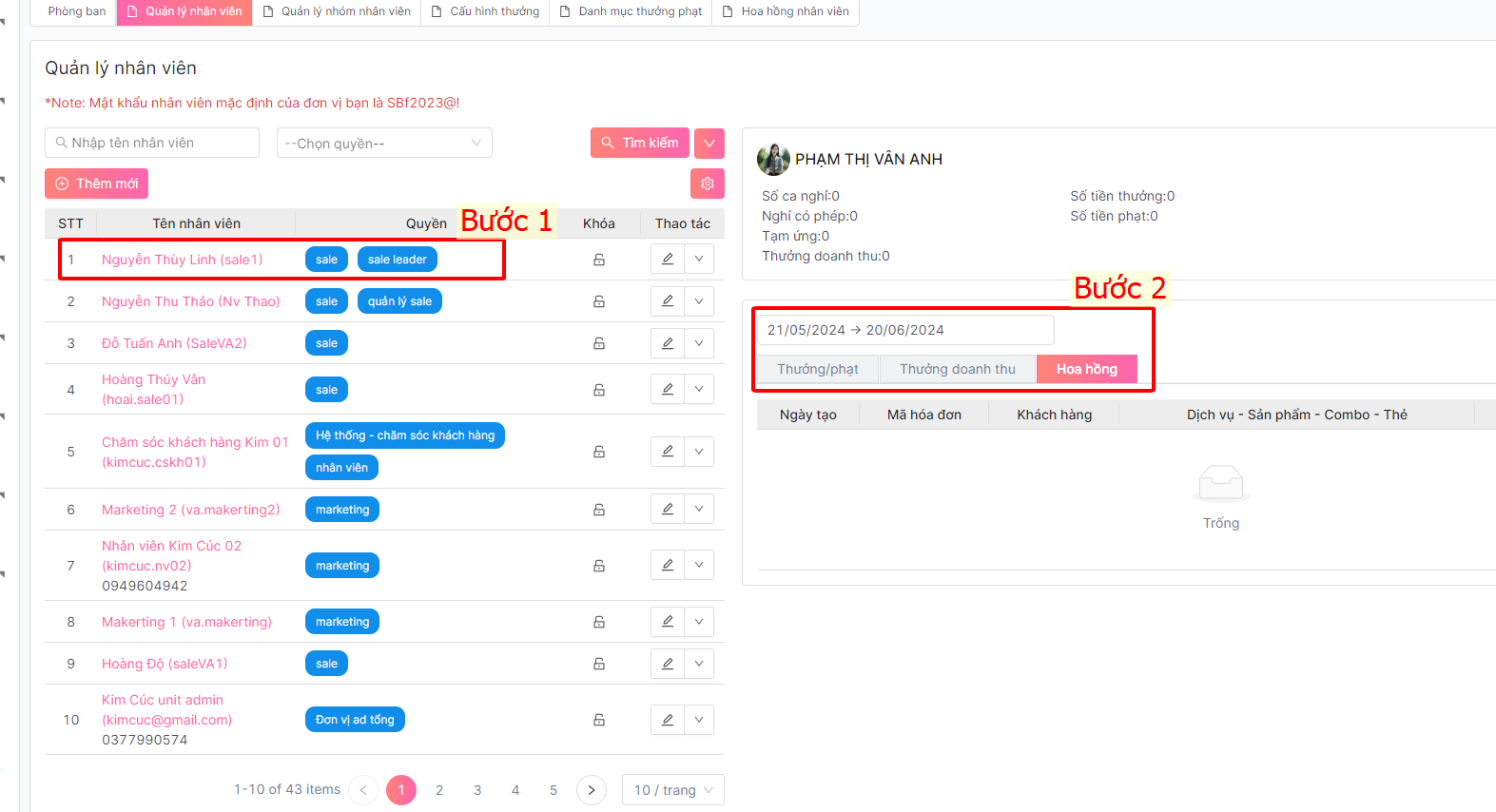Click edit pencil for Marketing 2 row
Screen dimensions: 1496x812
coord(668,510)
